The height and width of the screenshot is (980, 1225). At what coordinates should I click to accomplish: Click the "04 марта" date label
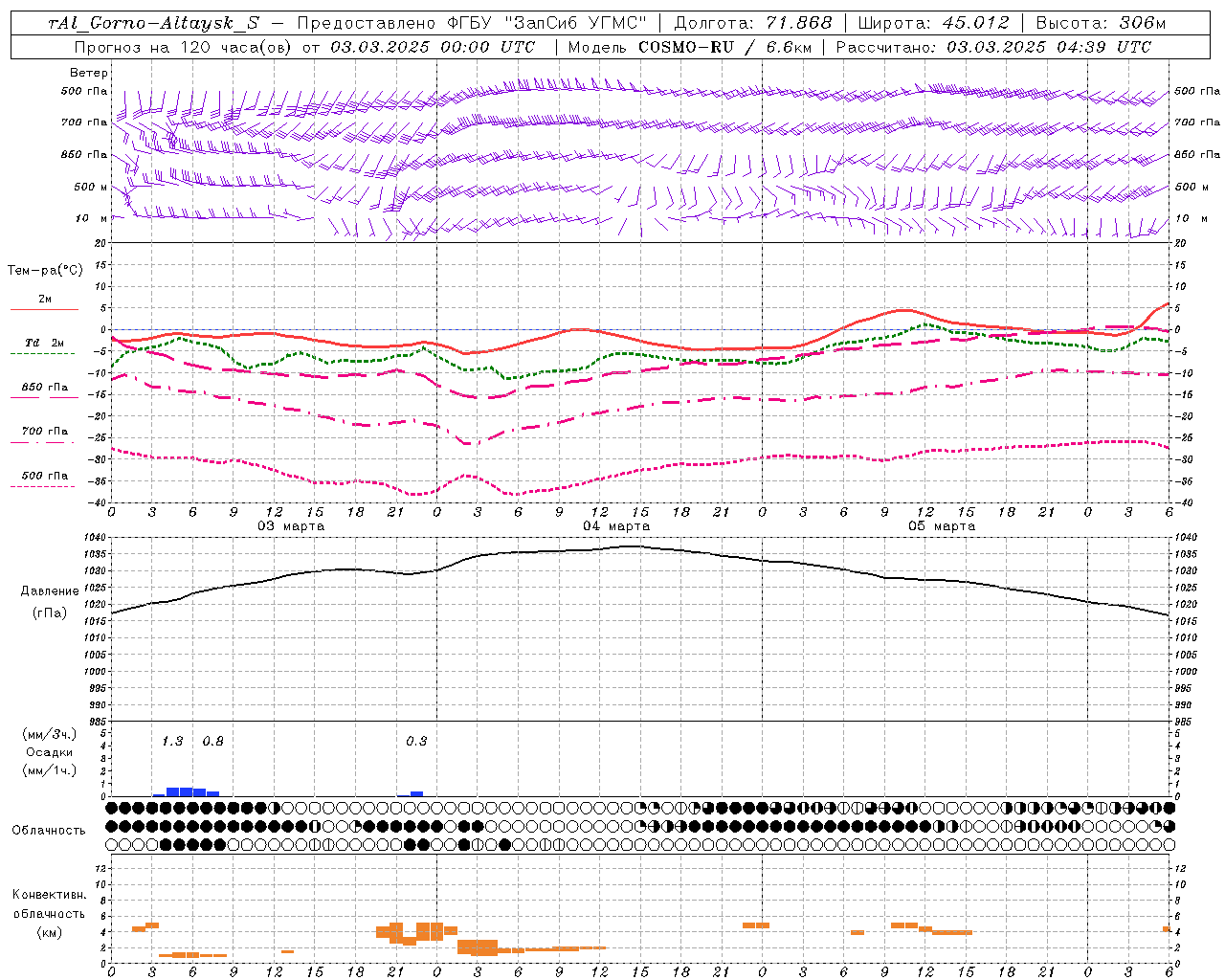[617, 526]
